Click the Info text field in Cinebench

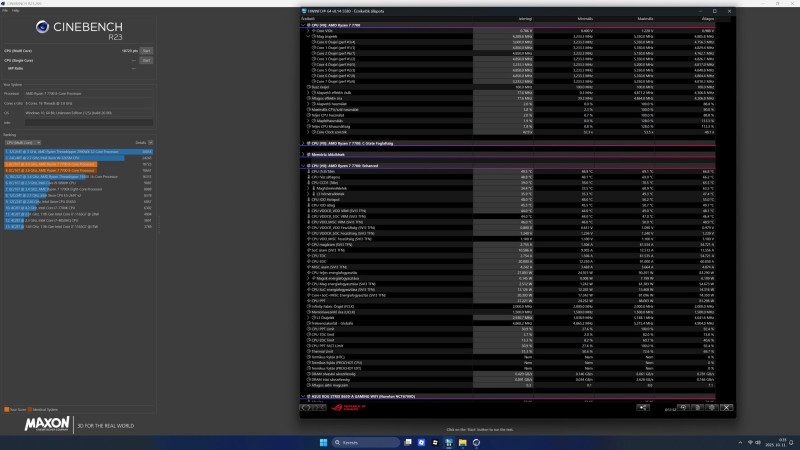[x=89, y=122]
